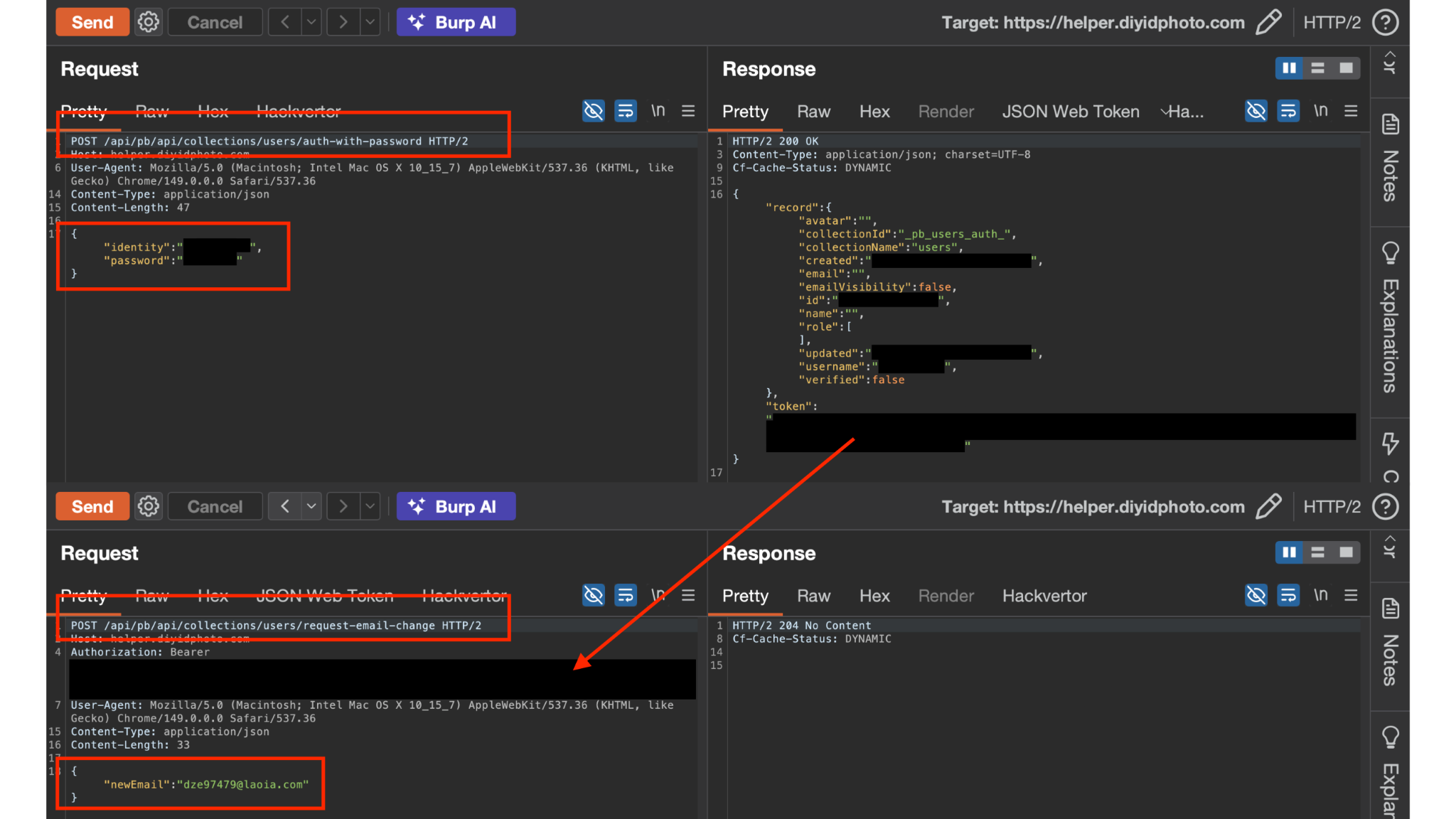Open settings gear beside the request-email-change Send button
Image resolution: width=1456 pixels, height=819 pixels.
(x=149, y=506)
